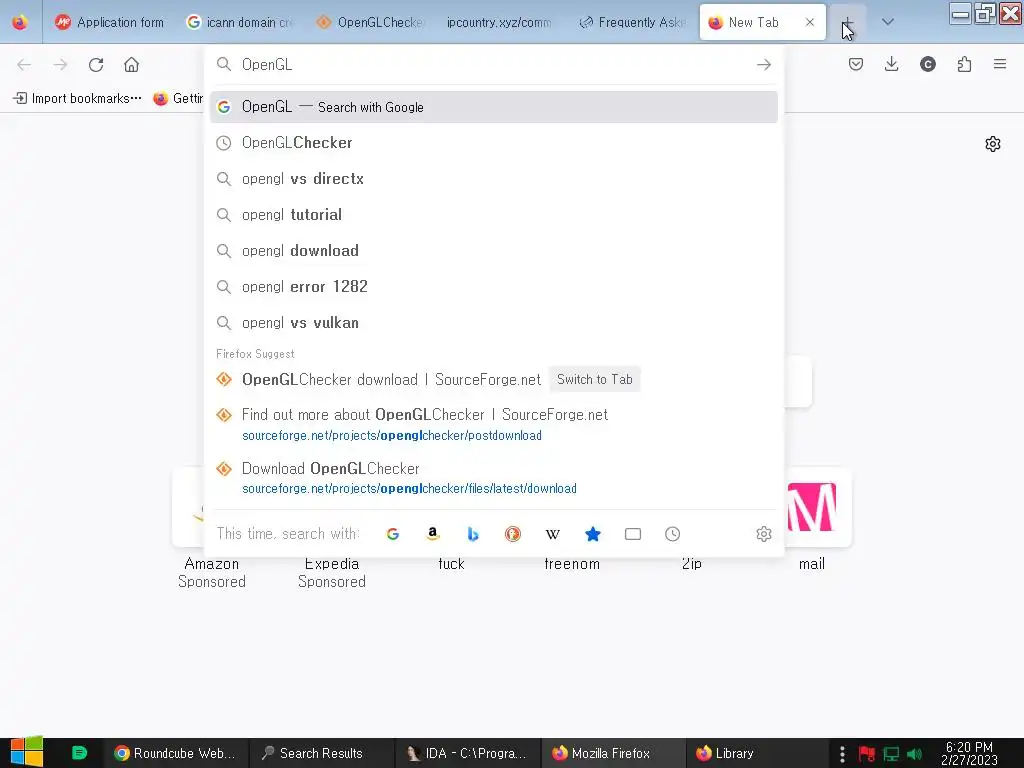Search this time with Google
Screen dimensions: 1024x768
point(392,534)
